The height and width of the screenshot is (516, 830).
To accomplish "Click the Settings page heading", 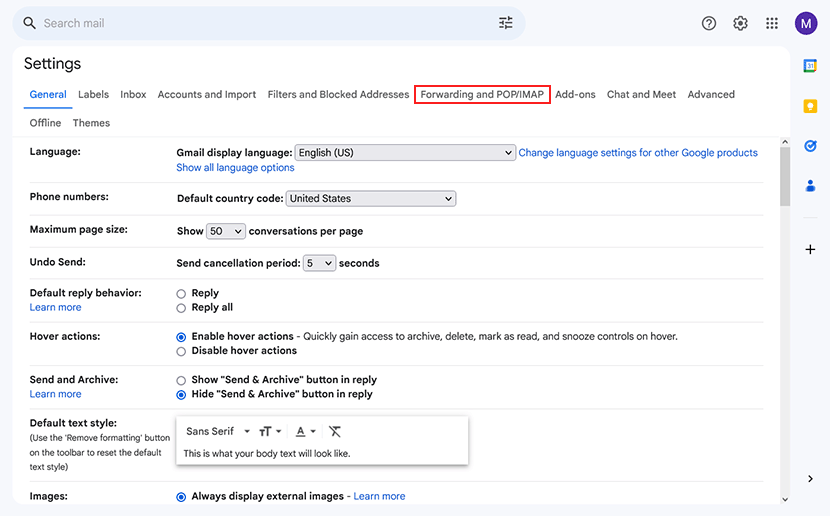I will 52,64.
